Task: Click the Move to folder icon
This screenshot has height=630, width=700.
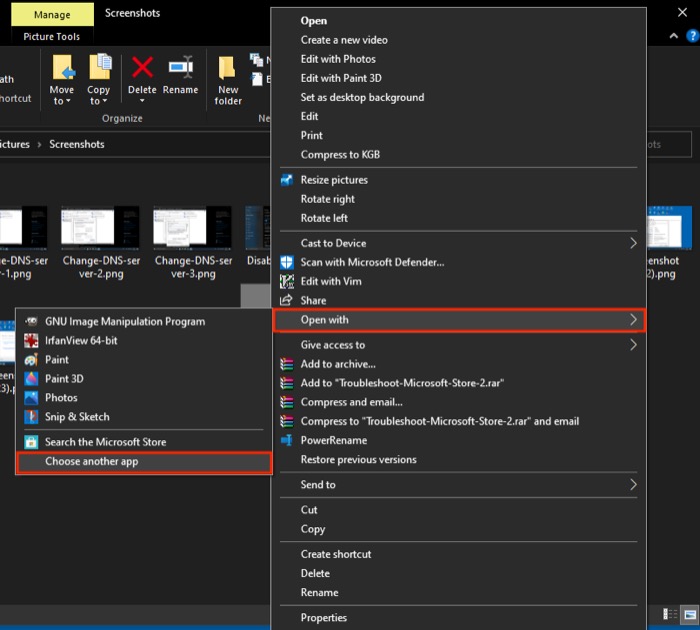Action: pos(63,67)
